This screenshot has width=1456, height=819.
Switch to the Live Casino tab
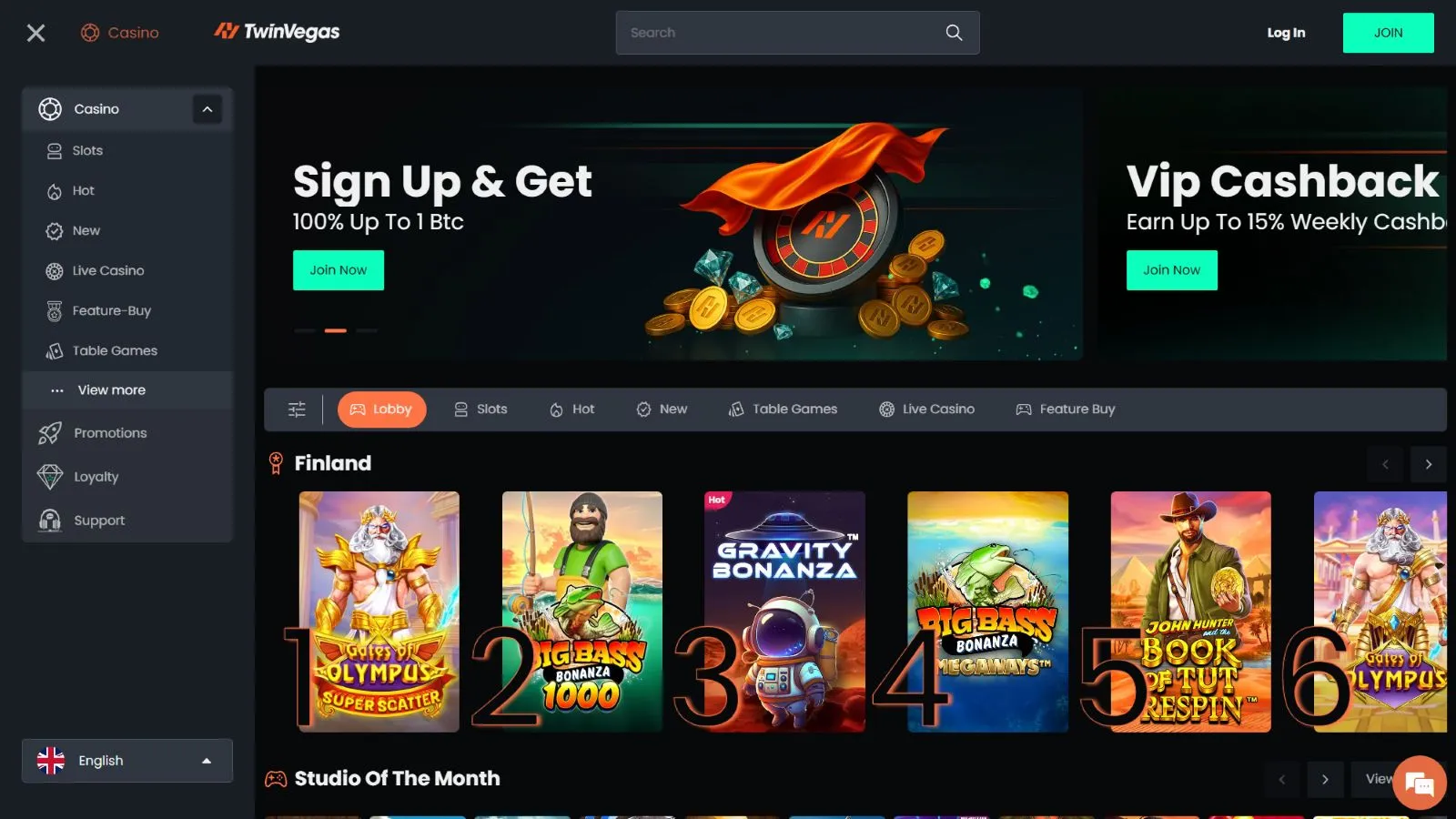tap(926, 409)
